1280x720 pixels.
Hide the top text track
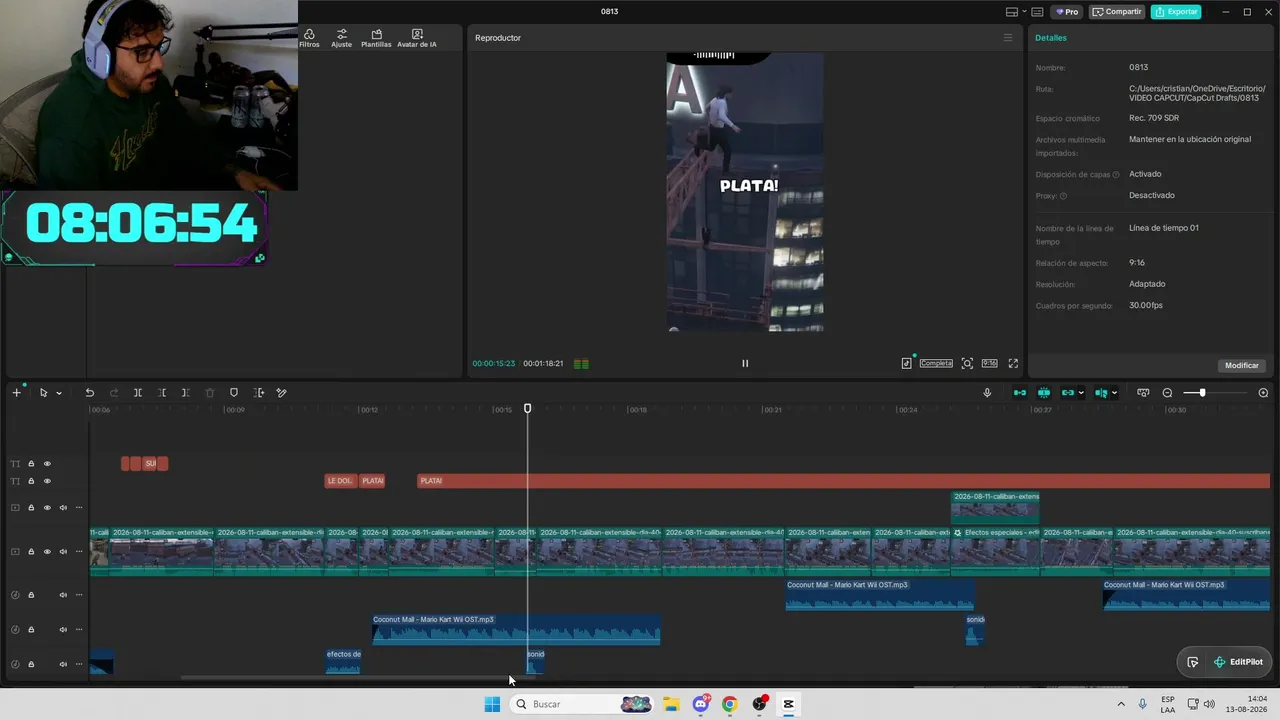tap(47, 464)
